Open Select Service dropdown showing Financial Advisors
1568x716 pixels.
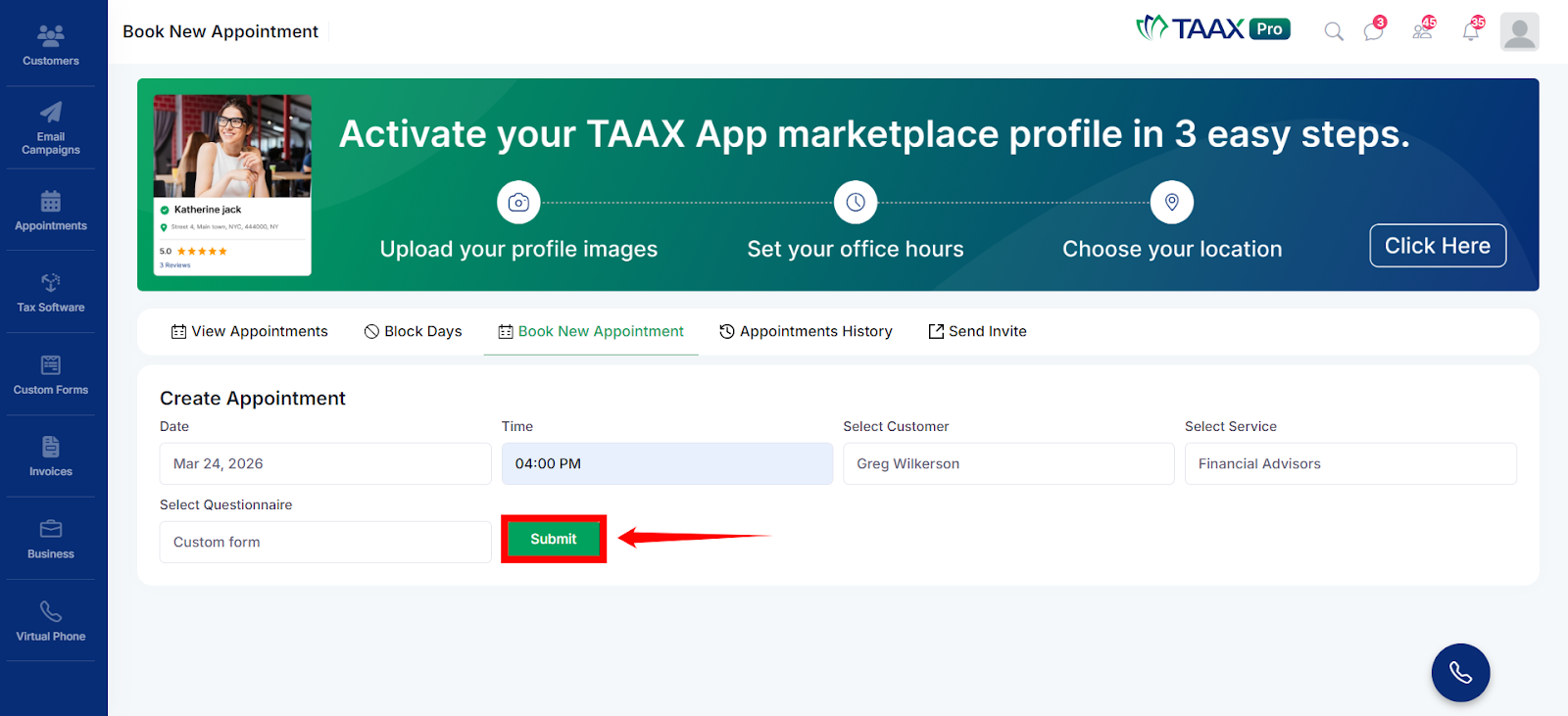coord(1350,463)
